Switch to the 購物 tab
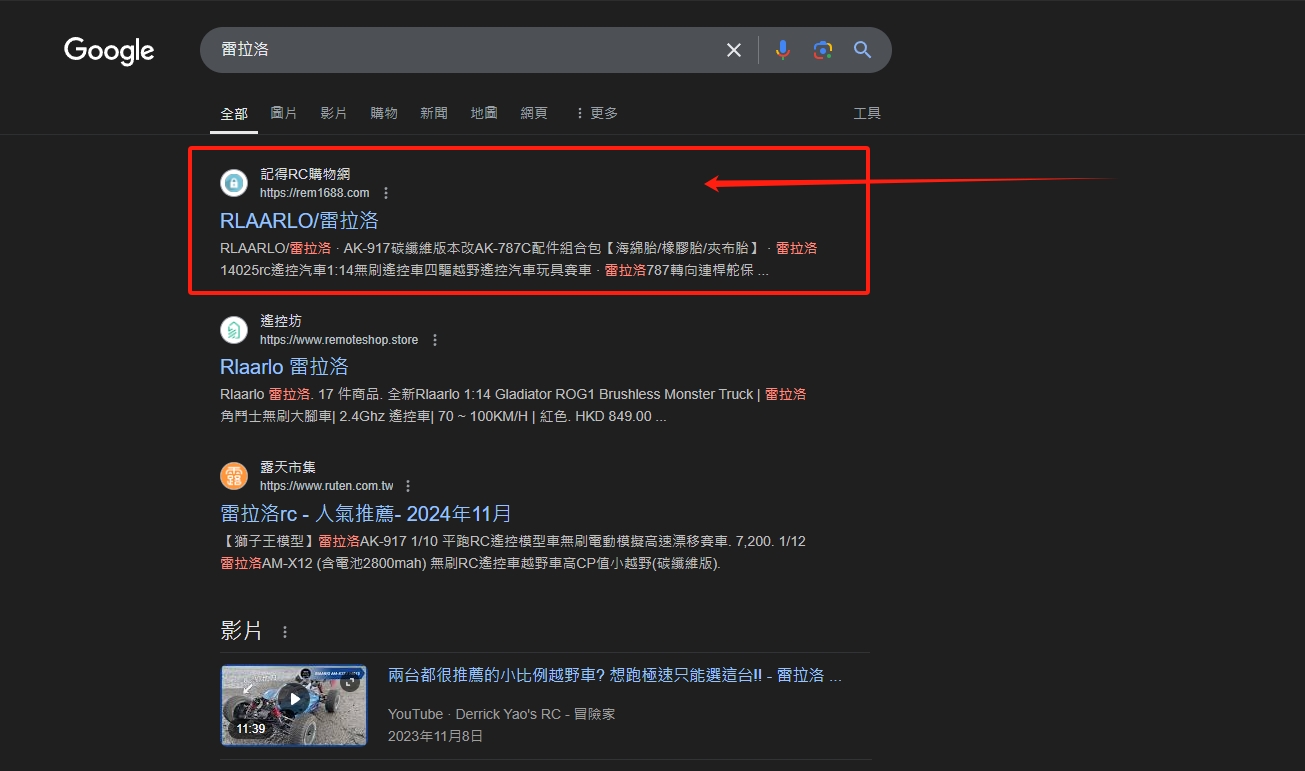 pos(384,114)
